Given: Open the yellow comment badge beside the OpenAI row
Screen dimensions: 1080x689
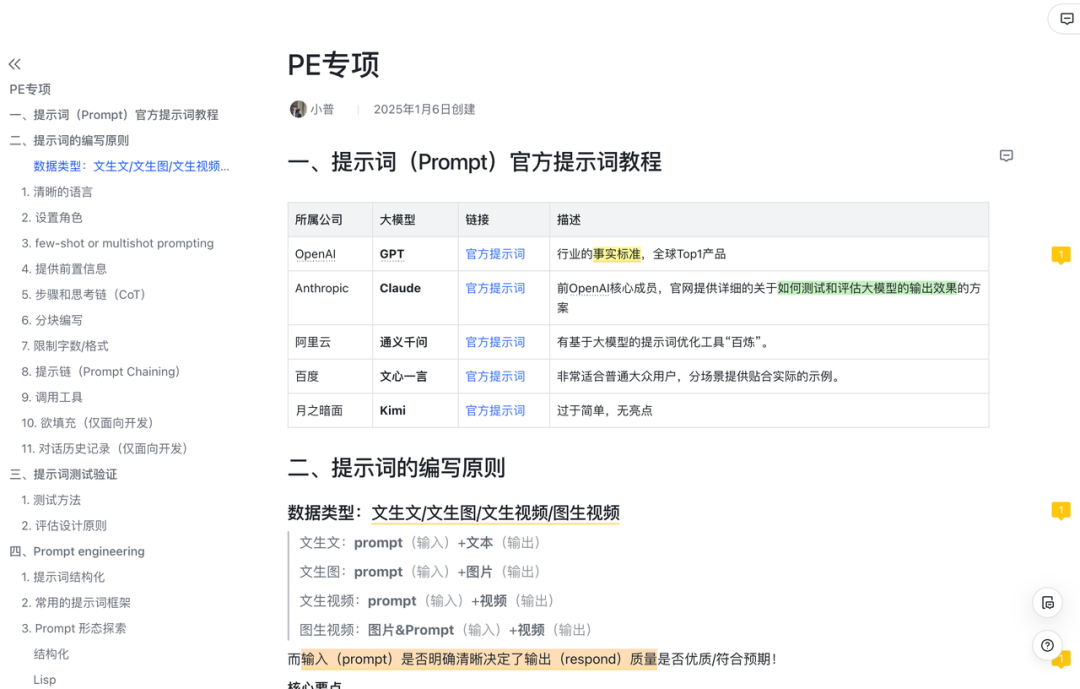Looking at the screenshot, I should (1060, 255).
